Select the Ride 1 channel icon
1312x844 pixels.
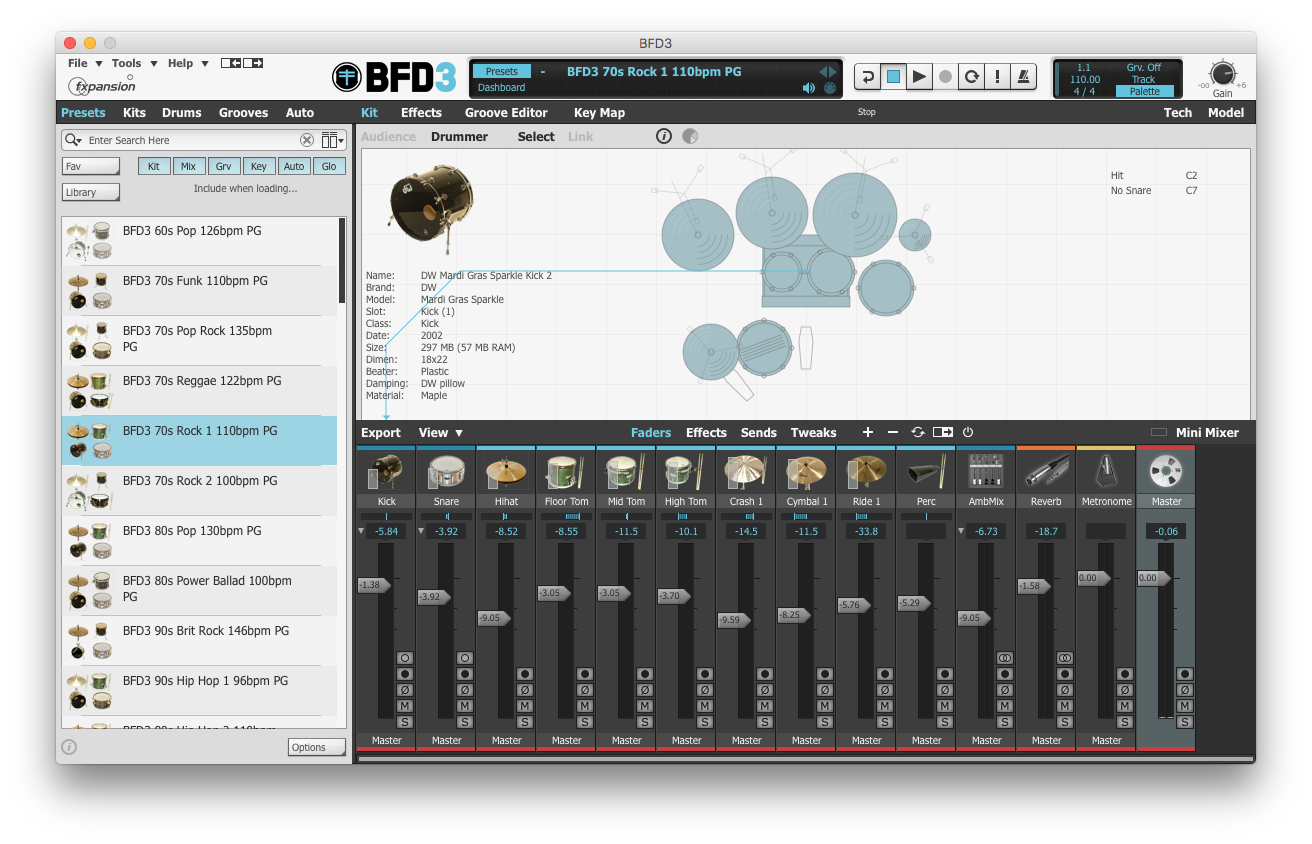click(866, 471)
